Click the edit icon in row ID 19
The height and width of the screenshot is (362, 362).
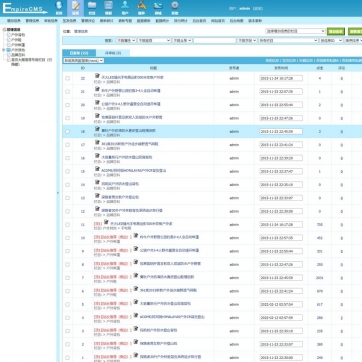click(97, 116)
